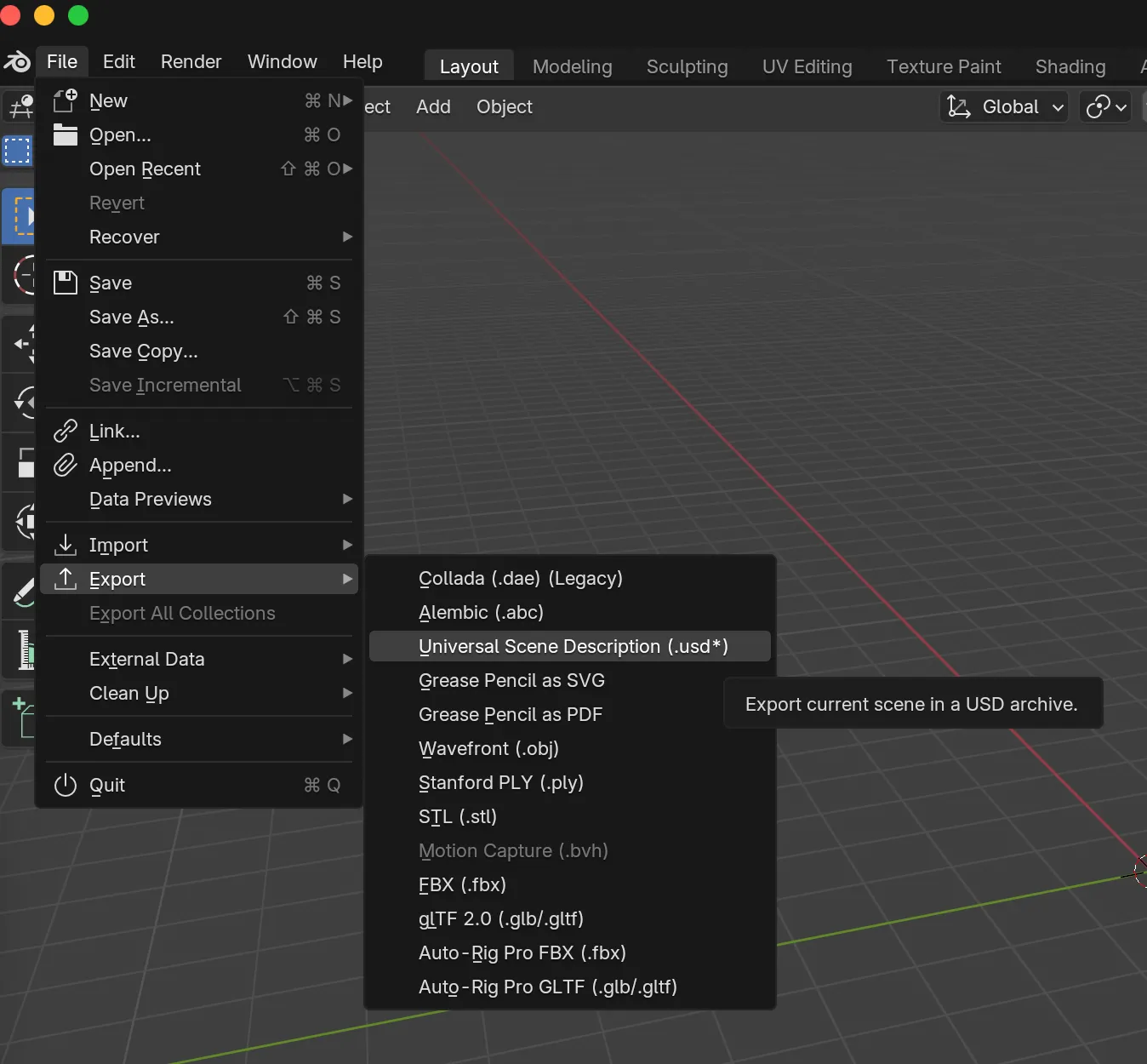The image size is (1147, 1064).
Task: Export Grease Pencil as PDF
Action: [570, 714]
